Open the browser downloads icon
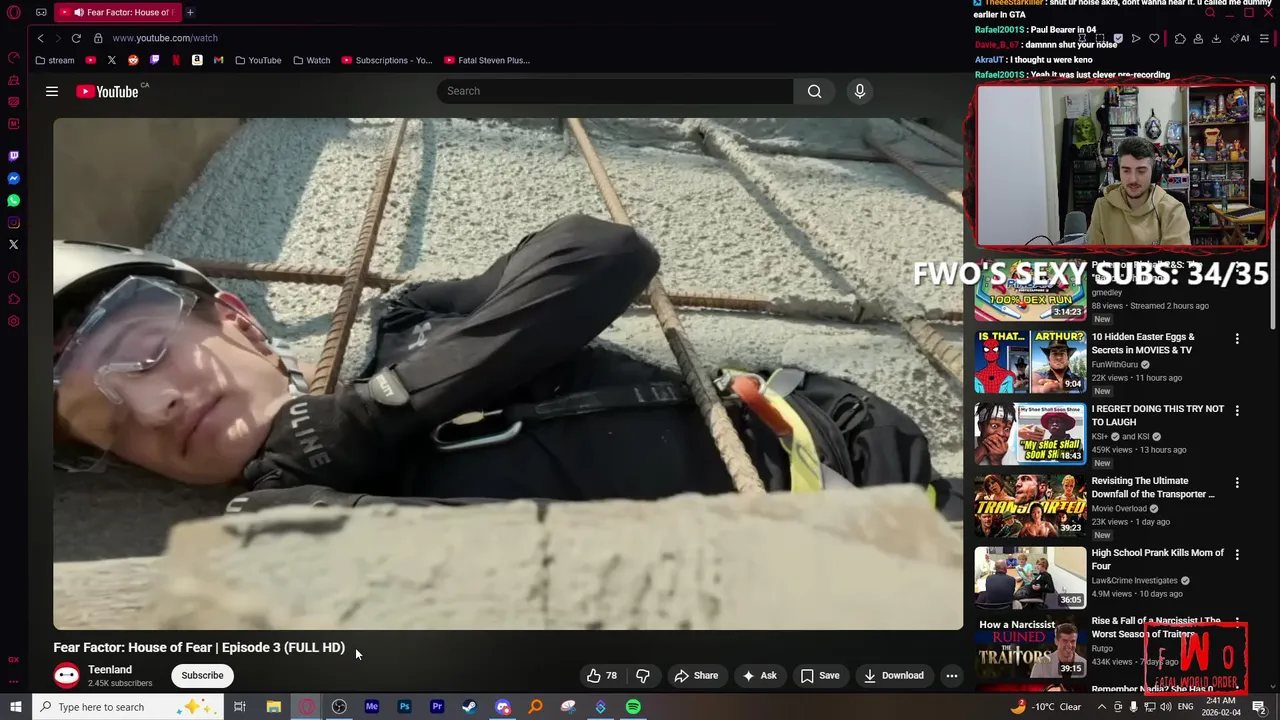Viewport: 1280px width, 720px height. 1216,38
